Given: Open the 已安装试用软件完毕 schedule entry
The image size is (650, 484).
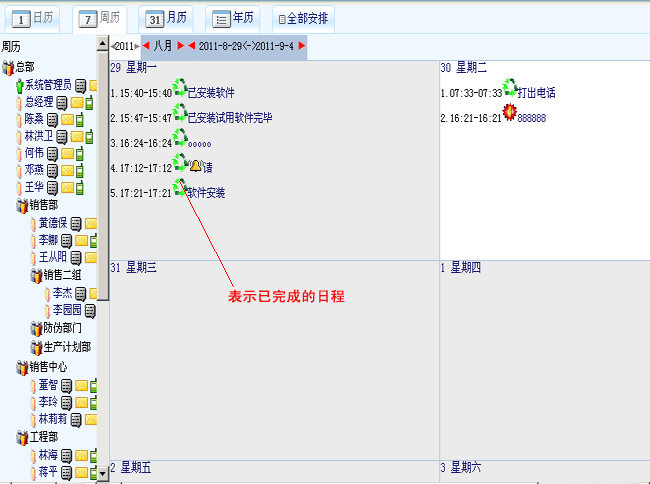Looking at the screenshot, I should (230, 117).
